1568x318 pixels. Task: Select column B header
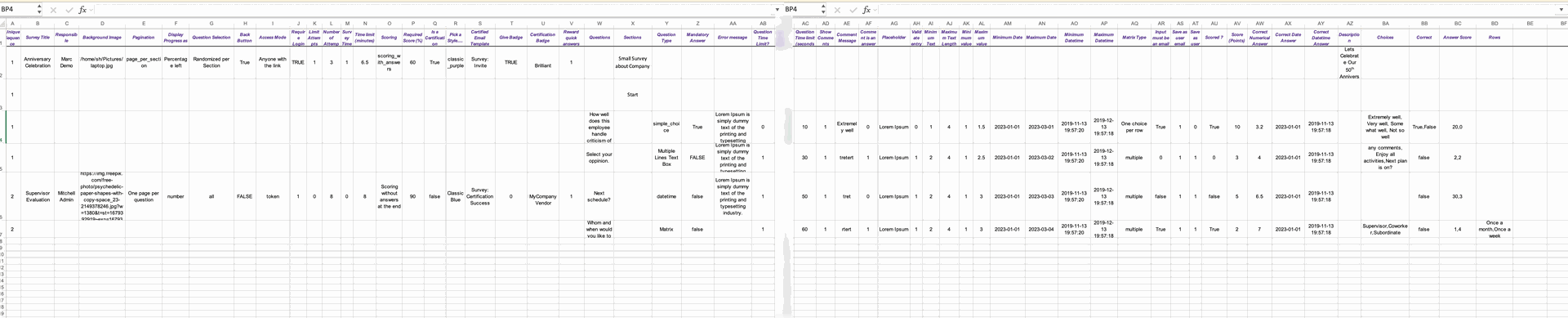click(38, 24)
